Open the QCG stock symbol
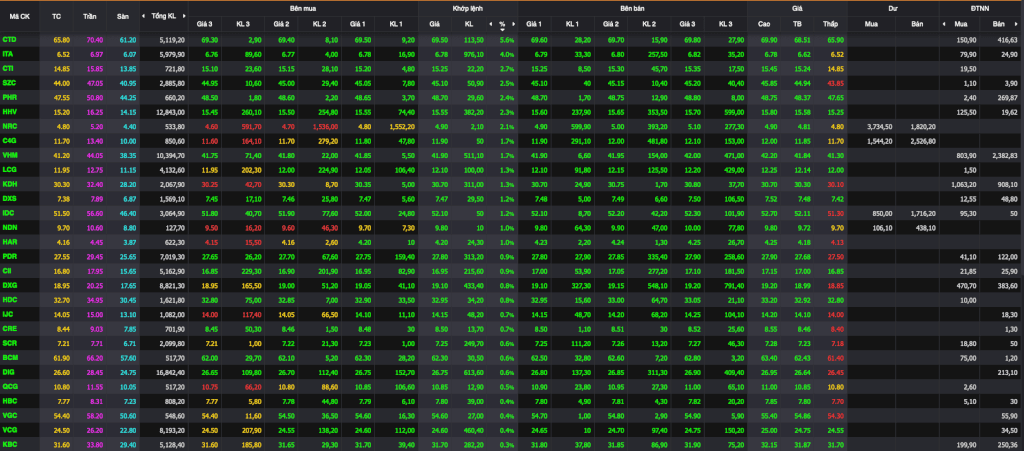Screen dimensions: 1024x451 (10, 384)
